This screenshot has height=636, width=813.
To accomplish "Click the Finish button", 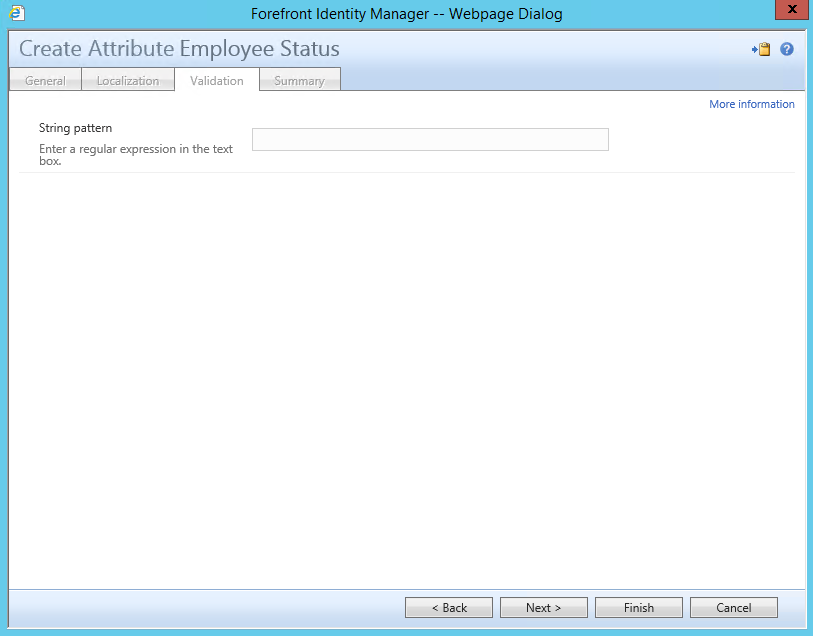I will click(x=639, y=607).
